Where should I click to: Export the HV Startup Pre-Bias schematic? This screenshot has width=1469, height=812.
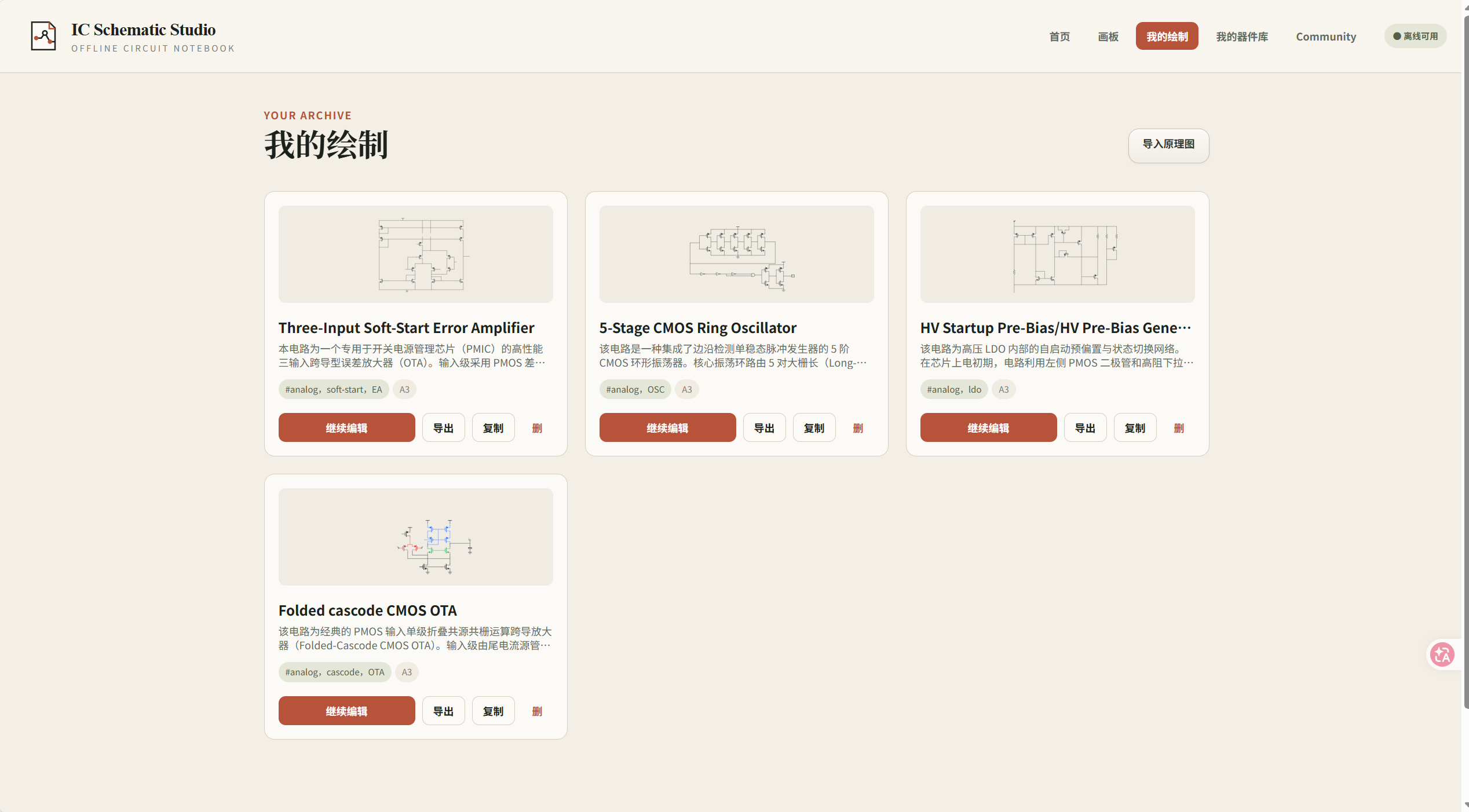point(1085,428)
